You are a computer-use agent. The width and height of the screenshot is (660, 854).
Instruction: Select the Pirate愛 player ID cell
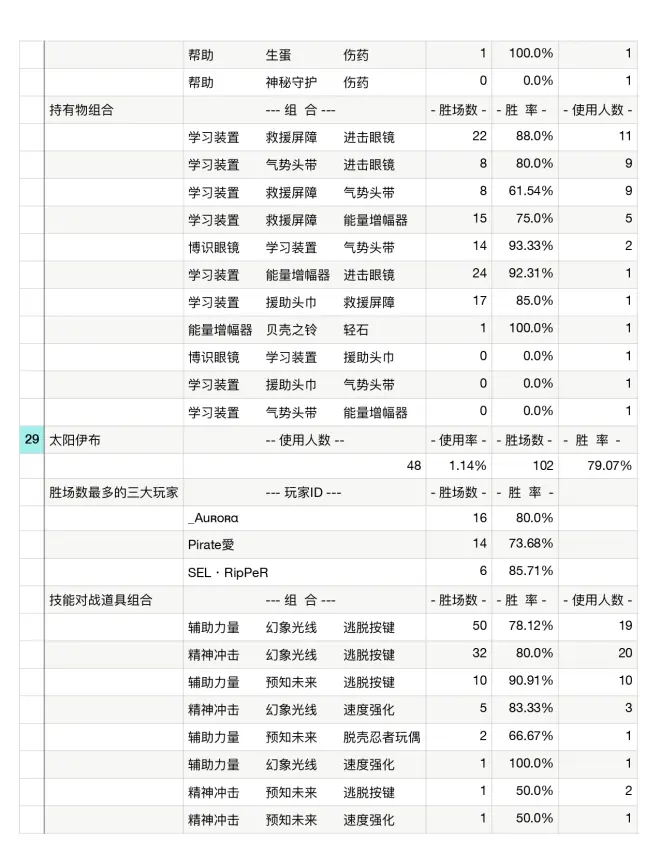tap(304, 545)
